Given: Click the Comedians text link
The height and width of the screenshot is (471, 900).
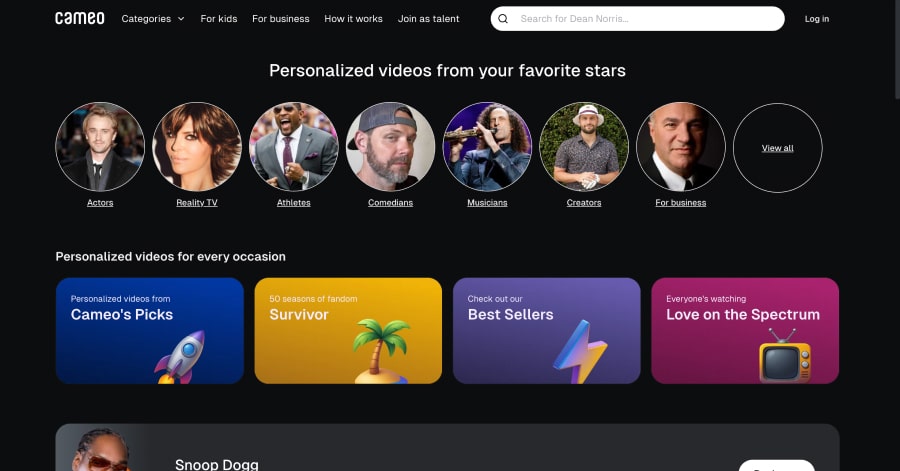Looking at the screenshot, I should [x=390, y=203].
